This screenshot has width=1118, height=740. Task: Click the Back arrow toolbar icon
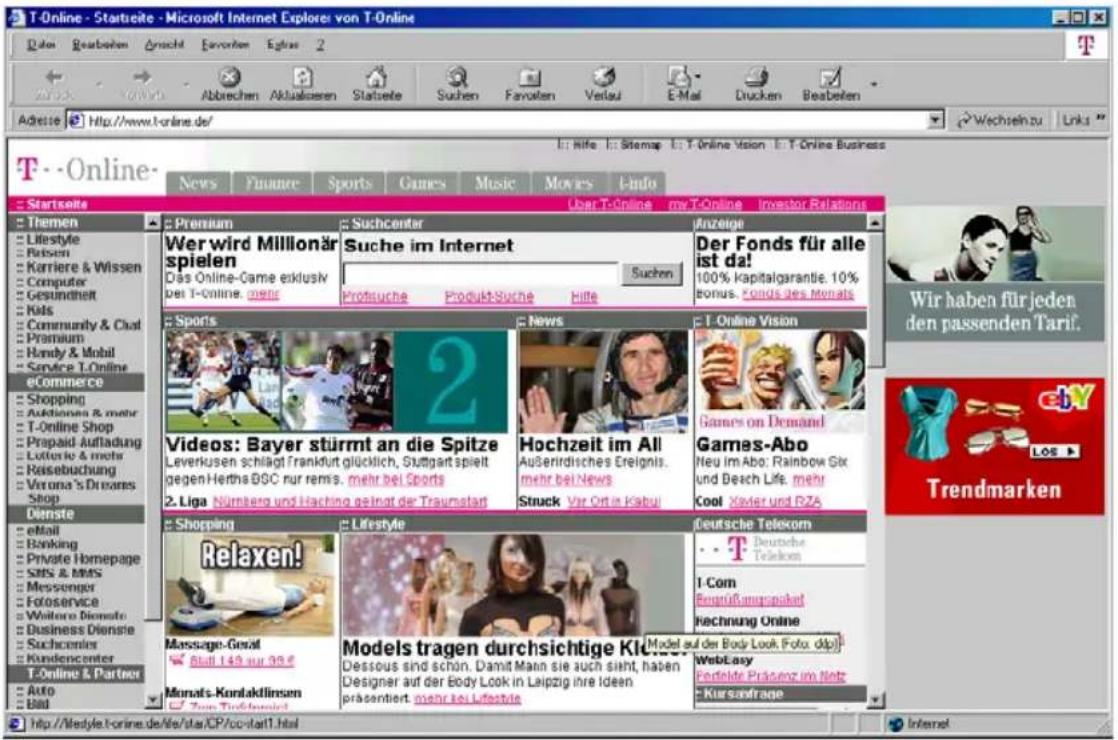54,77
